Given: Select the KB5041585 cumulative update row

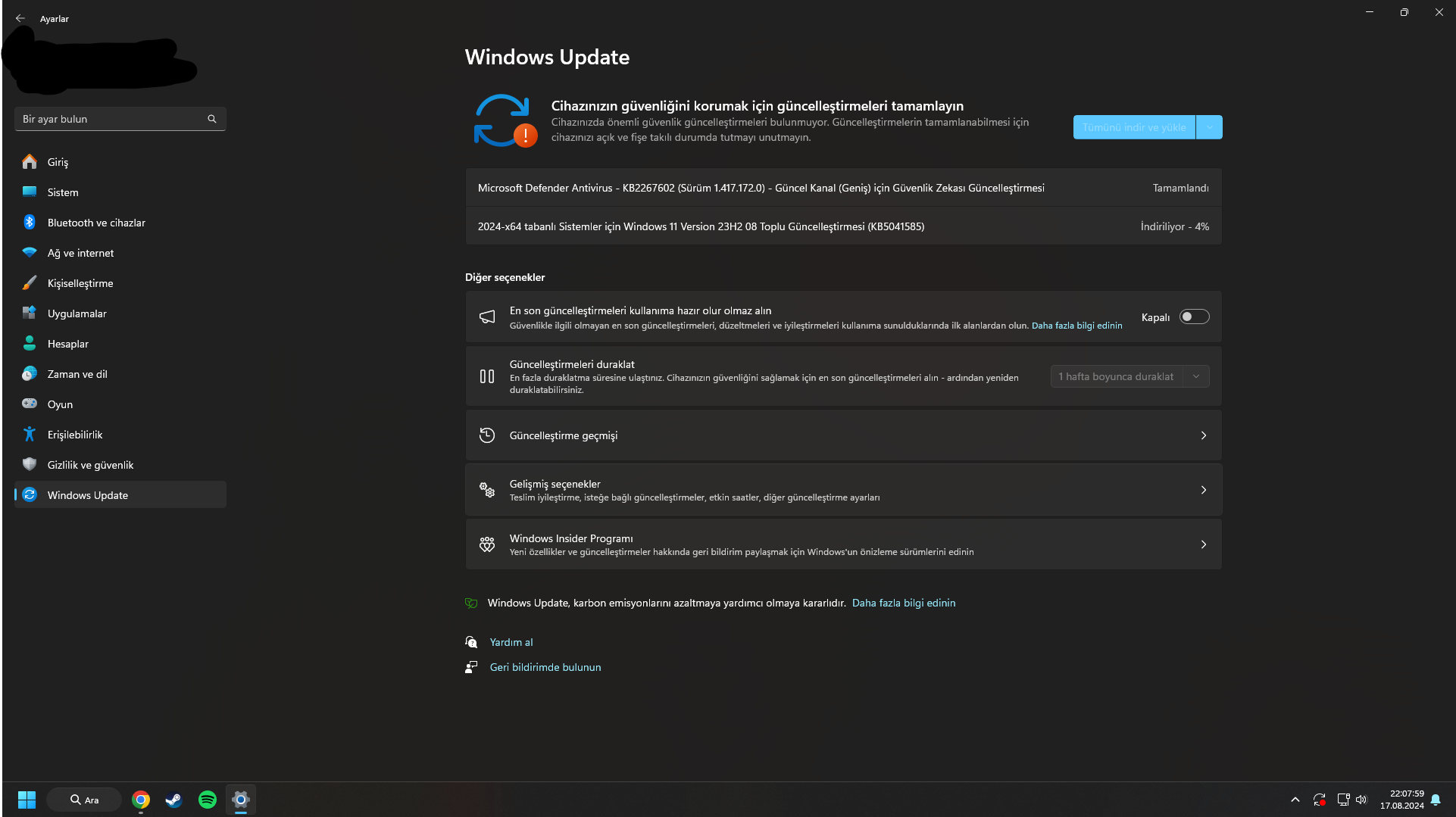Looking at the screenshot, I should [x=843, y=226].
